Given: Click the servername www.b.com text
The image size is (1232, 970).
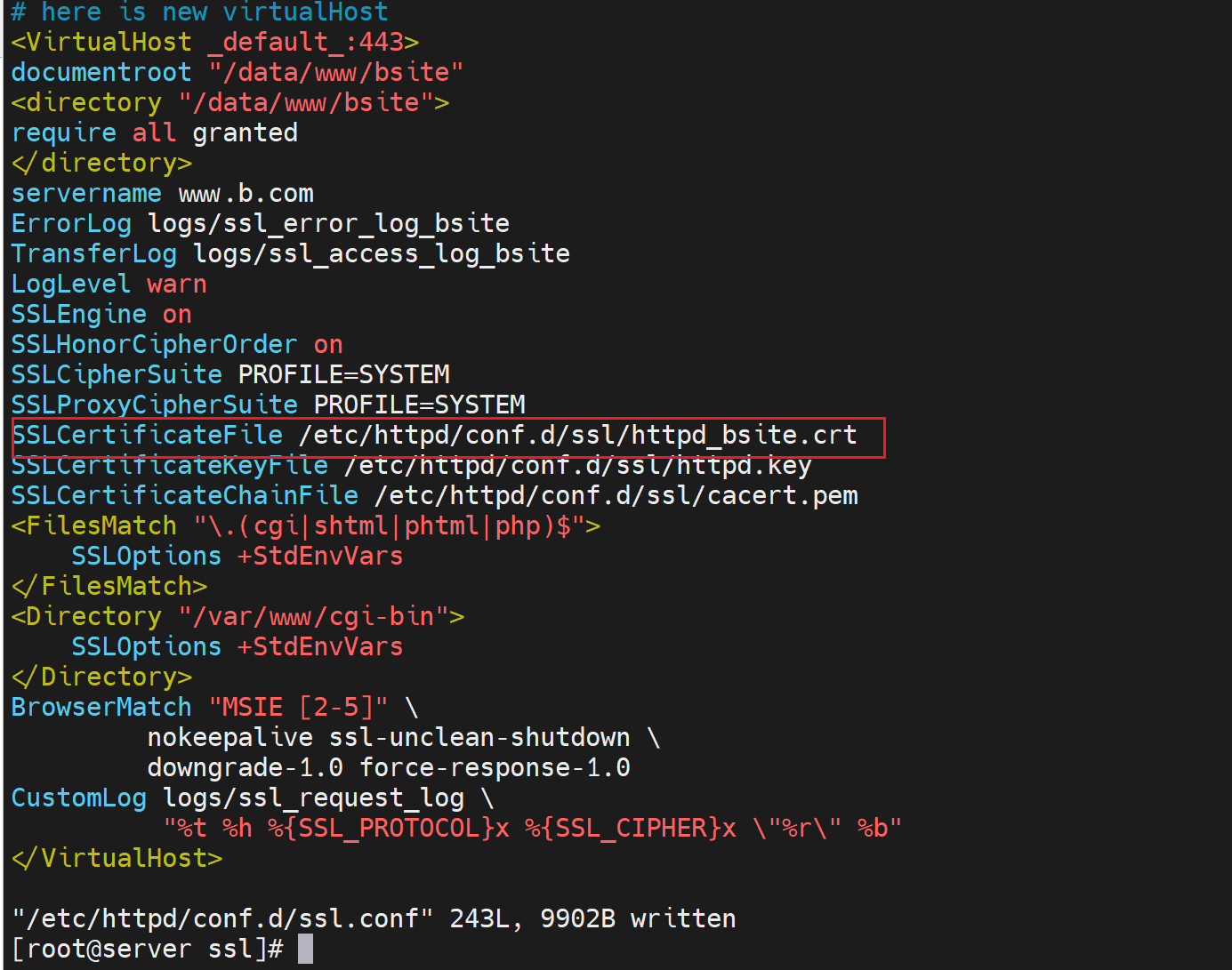Looking at the screenshot, I should (162, 194).
